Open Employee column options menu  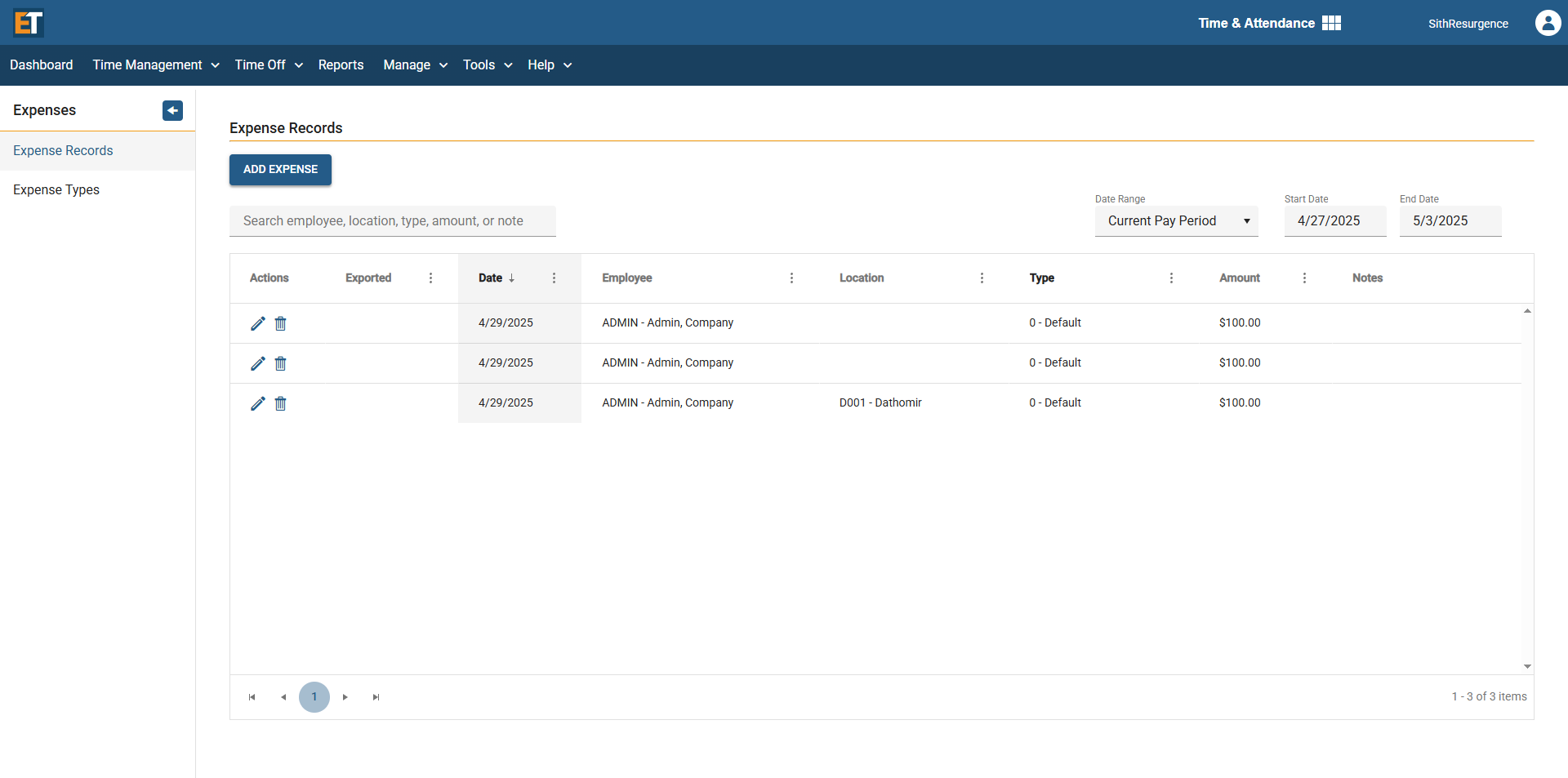[791, 278]
